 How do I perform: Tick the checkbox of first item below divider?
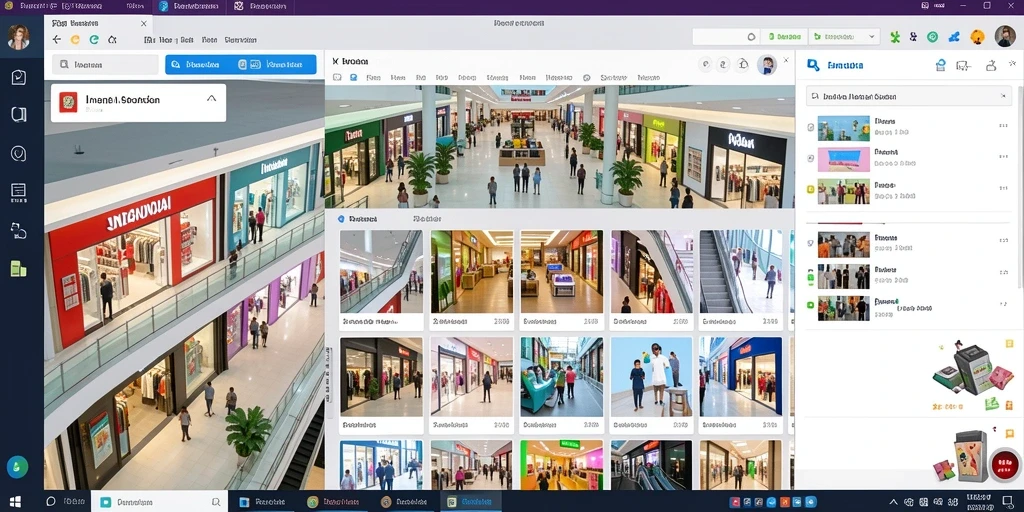click(x=810, y=243)
